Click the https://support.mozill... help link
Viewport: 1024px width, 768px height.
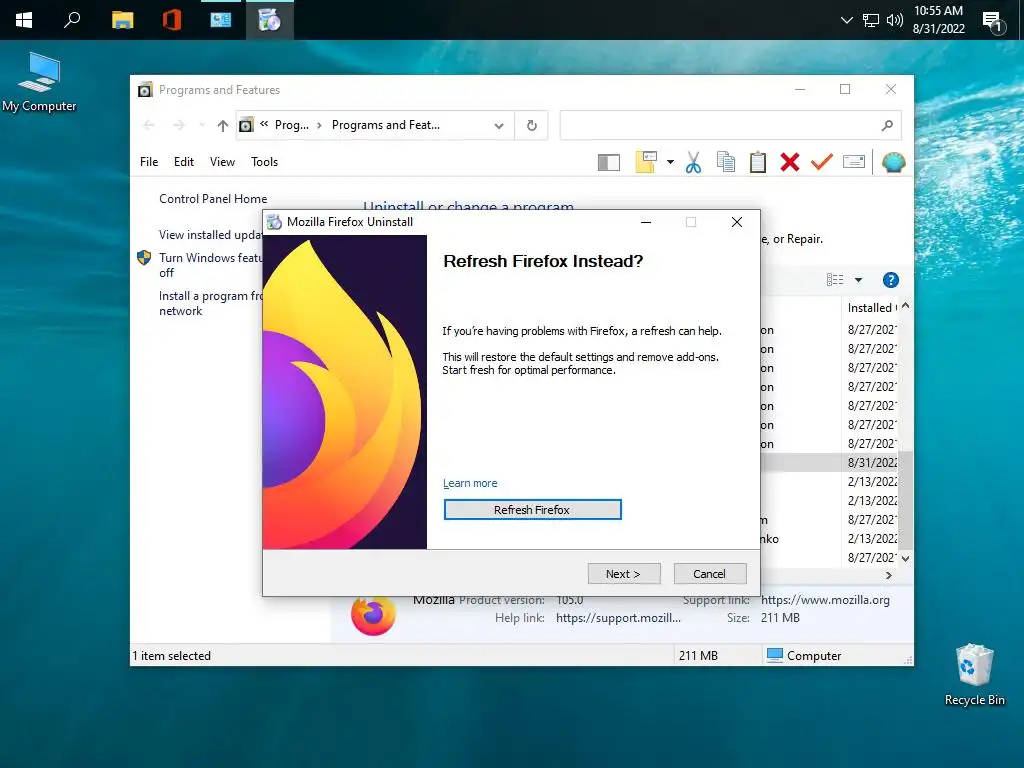pyautogui.click(x=618, y=618)
